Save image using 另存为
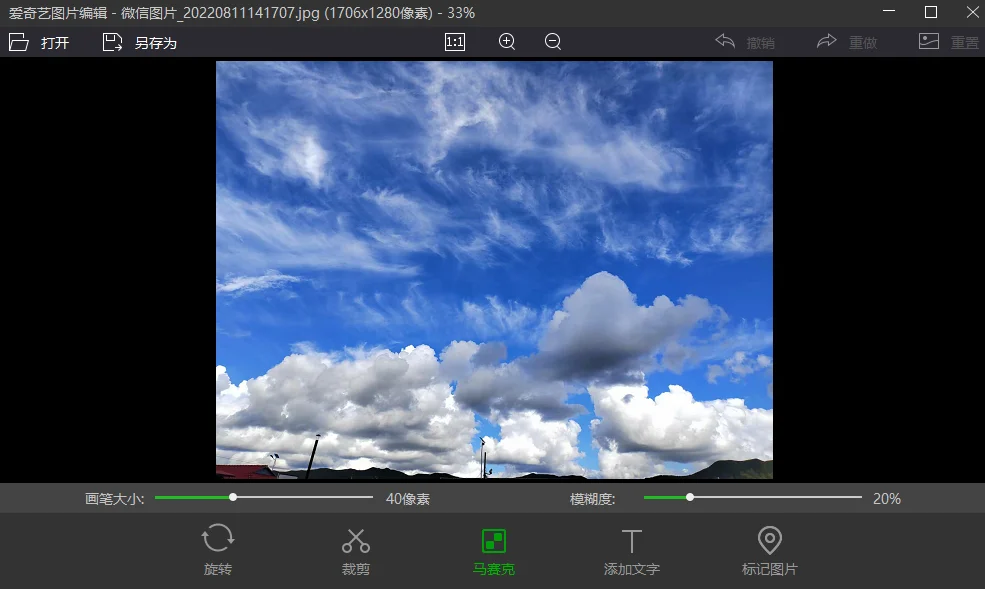985x589 pixels. click(x=139, y=43)
